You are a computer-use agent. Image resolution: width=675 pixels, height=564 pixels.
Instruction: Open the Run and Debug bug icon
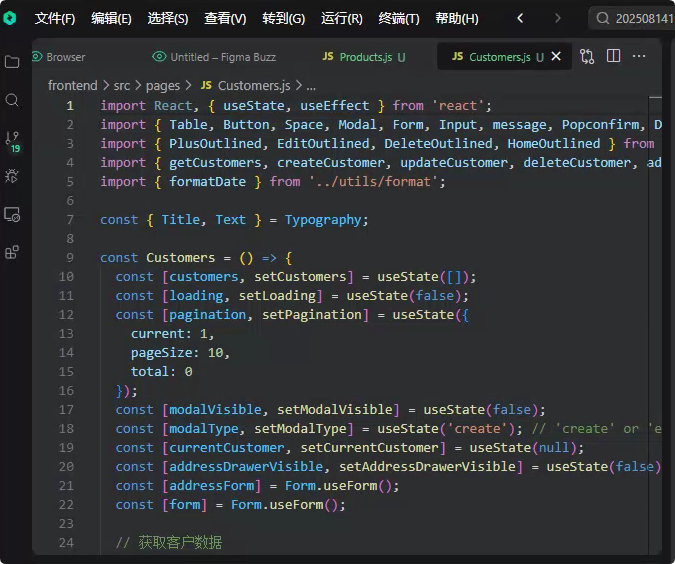click(12, 176)
